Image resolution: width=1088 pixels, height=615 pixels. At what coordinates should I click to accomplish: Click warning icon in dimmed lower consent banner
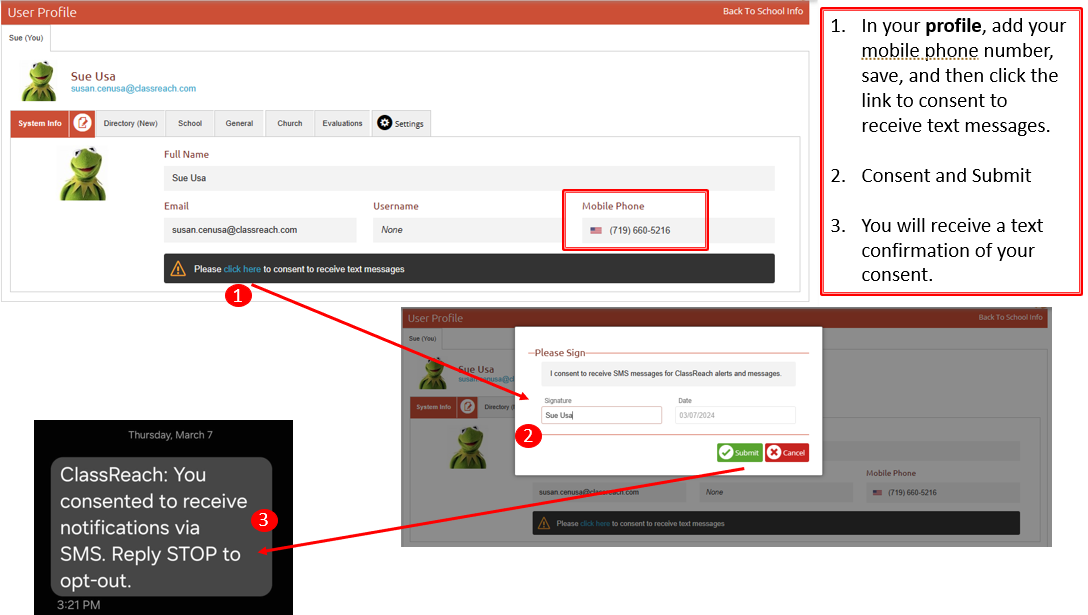[x=544, y=523]
